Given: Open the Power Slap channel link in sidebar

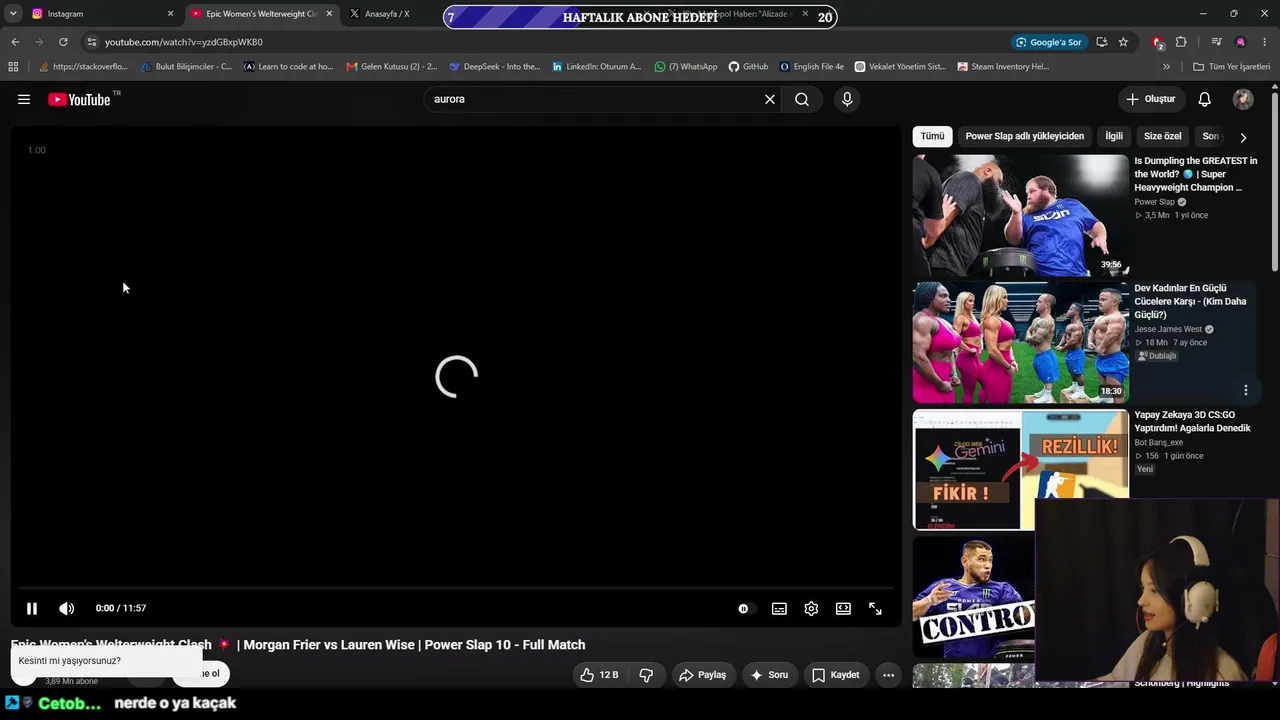Looking at the screenshot, I should tap(1154, 202).
